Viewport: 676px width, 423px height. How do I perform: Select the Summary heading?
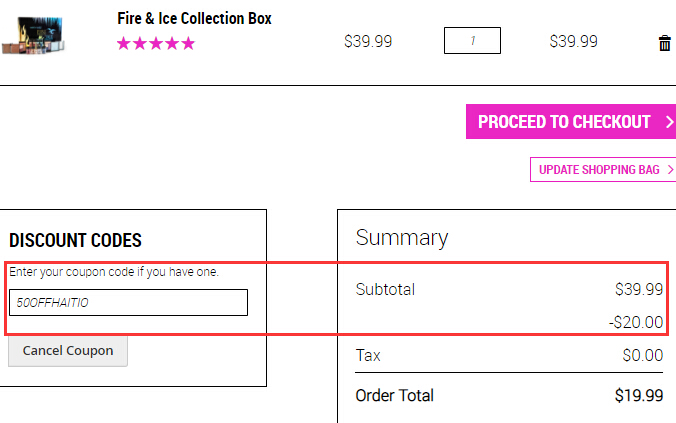click(402, 238)
